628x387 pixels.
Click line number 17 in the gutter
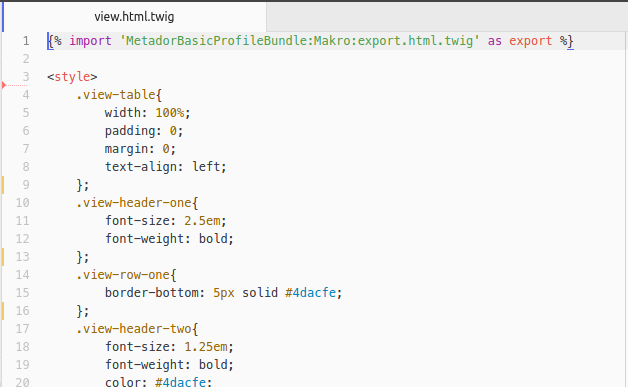pyautogui.click(x=22, y=329)
